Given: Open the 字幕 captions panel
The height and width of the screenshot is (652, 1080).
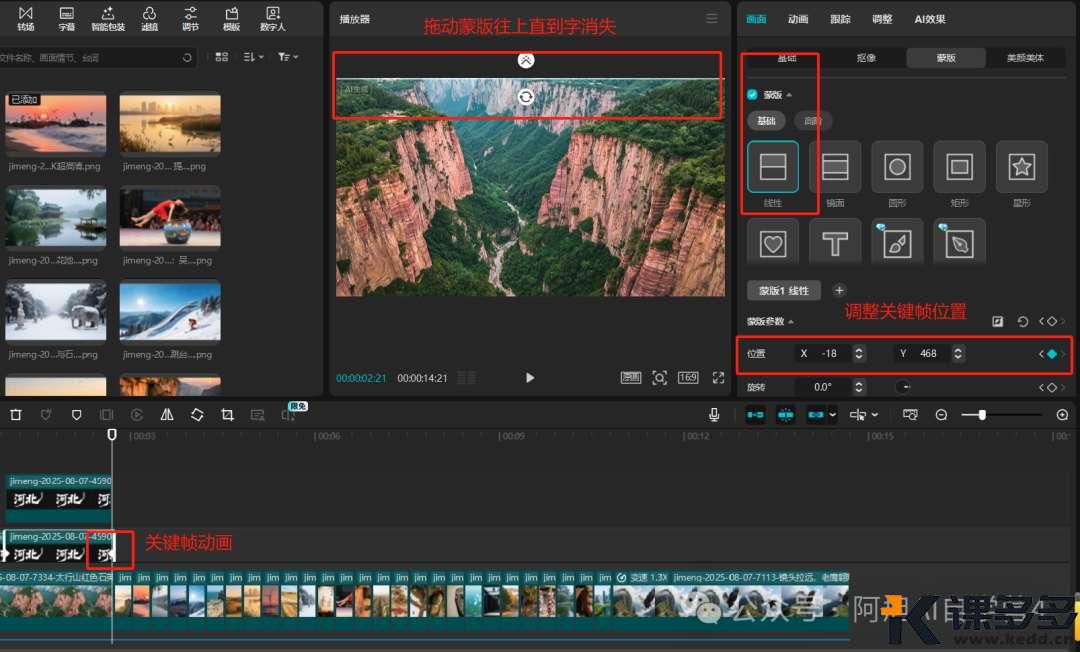Looking at the screenshot, I should tap(67, 19).
